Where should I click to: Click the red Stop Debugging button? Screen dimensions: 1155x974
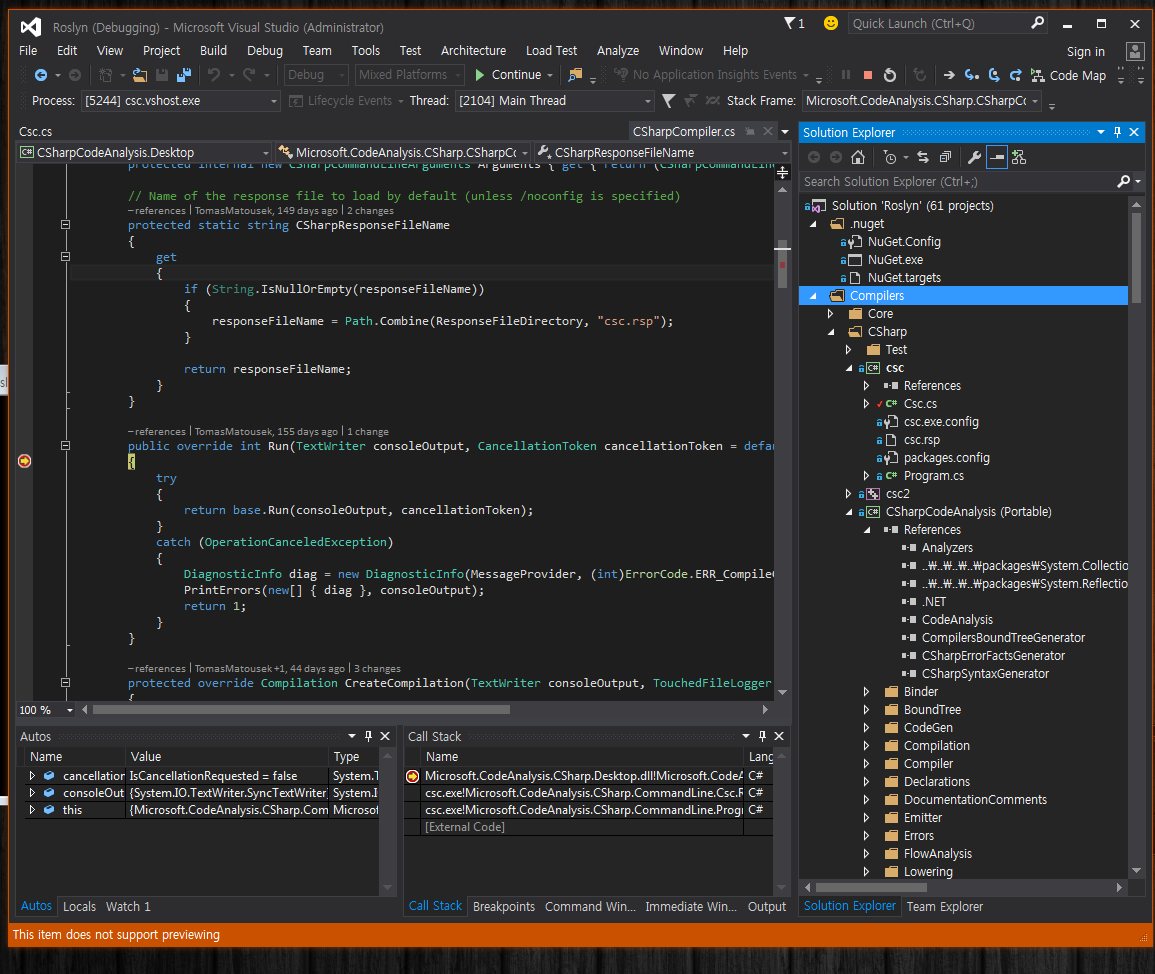(867, 75)
